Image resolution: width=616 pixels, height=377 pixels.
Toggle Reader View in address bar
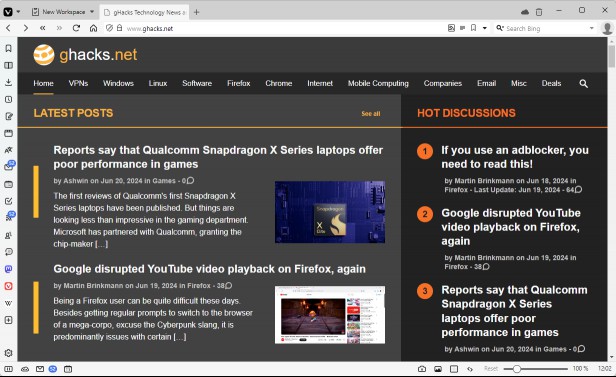pyautogui.click(x=462, y=28)
